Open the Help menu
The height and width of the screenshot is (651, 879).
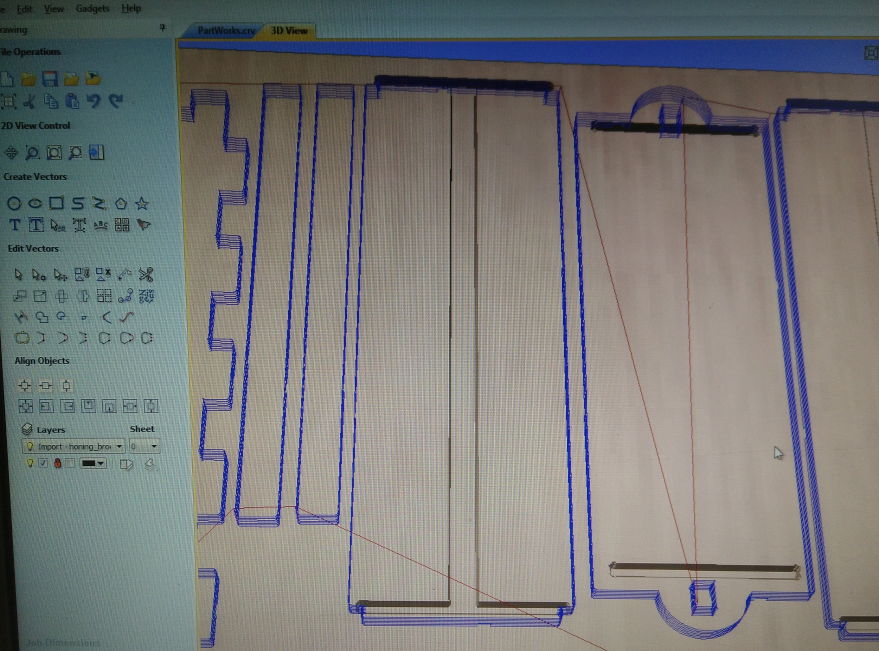pos(131,8)
